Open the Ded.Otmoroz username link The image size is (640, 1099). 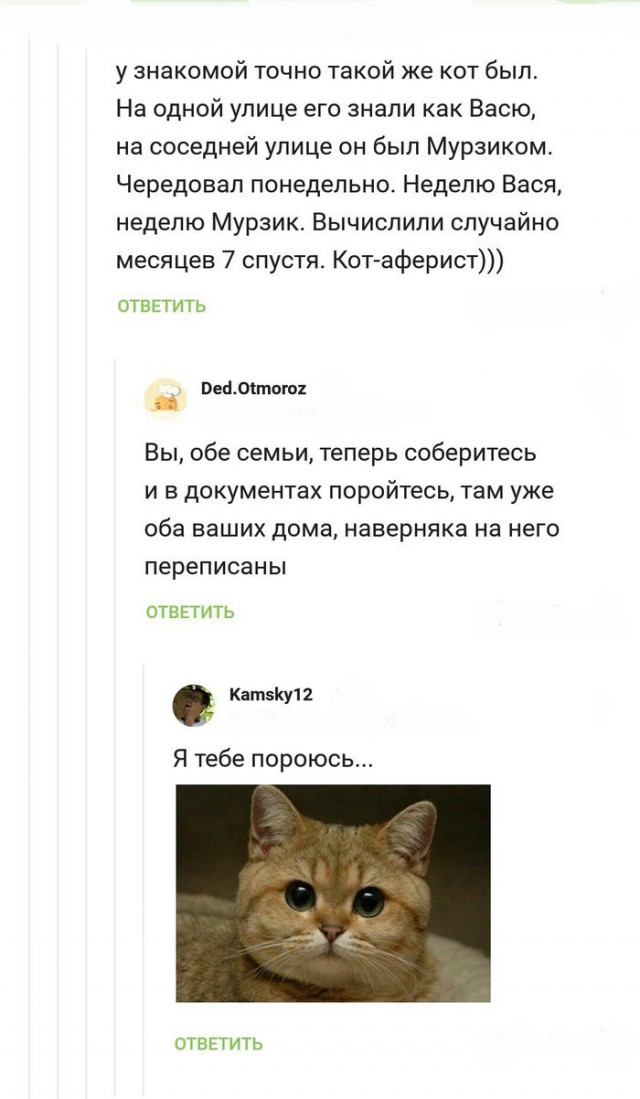254,389
